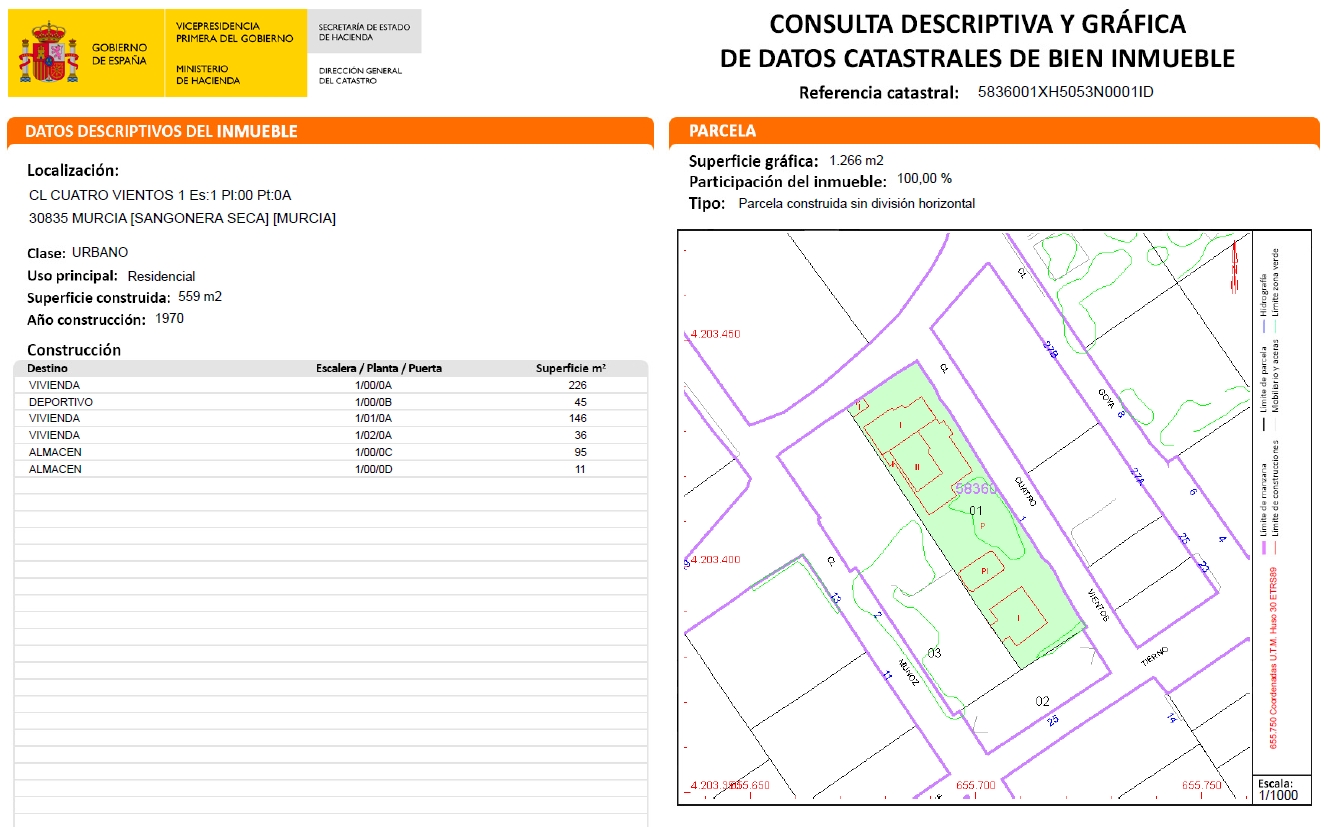Click the '1.266 m2' graphic surface value

tap(856, 160)
